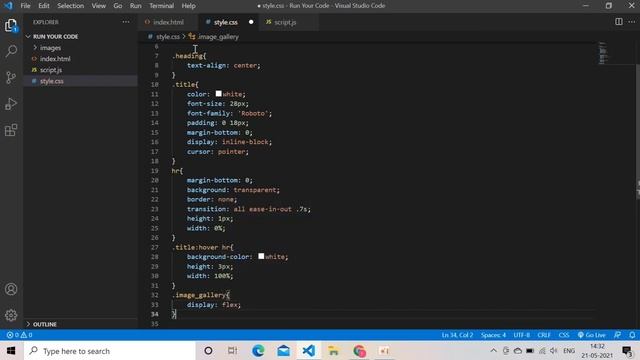
Task: Open editor More Actions ellipsis
Action: point(632,22)
